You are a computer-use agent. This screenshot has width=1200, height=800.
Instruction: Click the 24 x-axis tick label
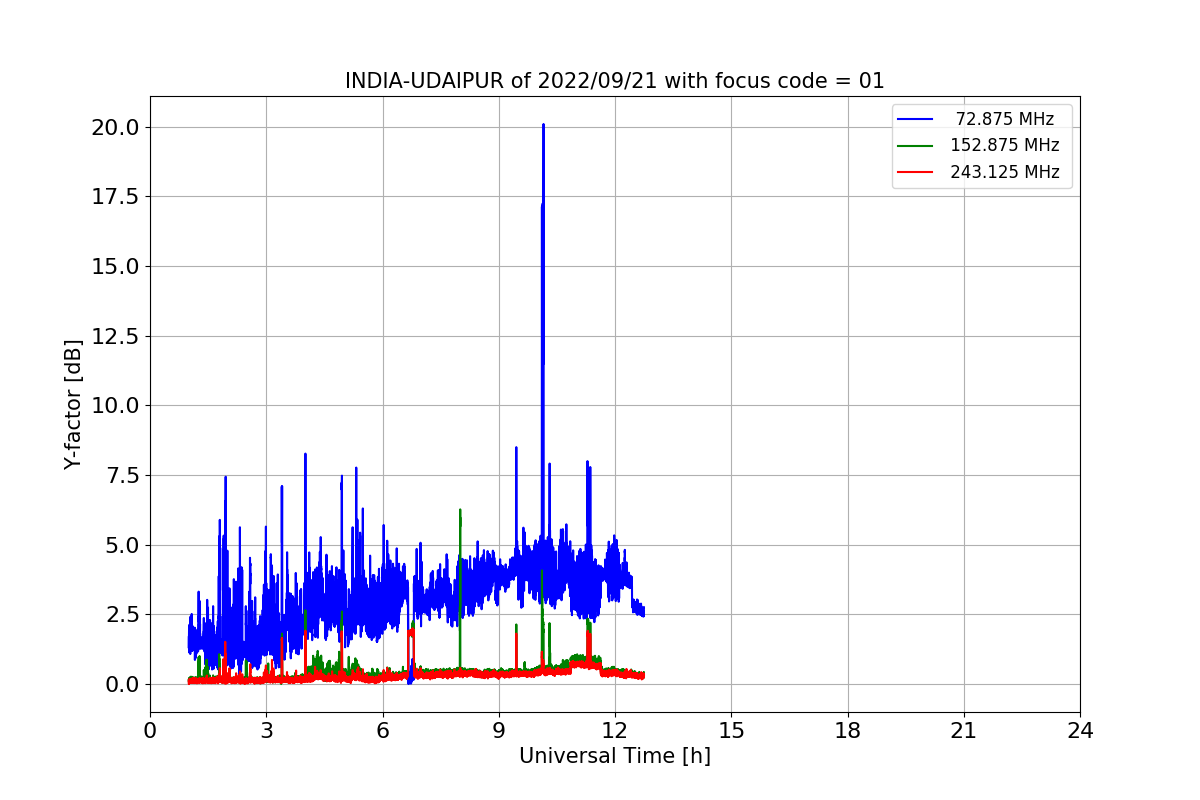[1080, 731]
